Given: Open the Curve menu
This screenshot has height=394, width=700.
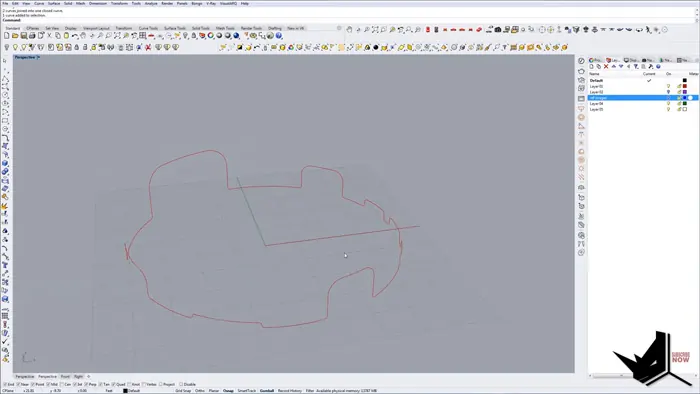Looking at the screenshot, I should 39,3.
